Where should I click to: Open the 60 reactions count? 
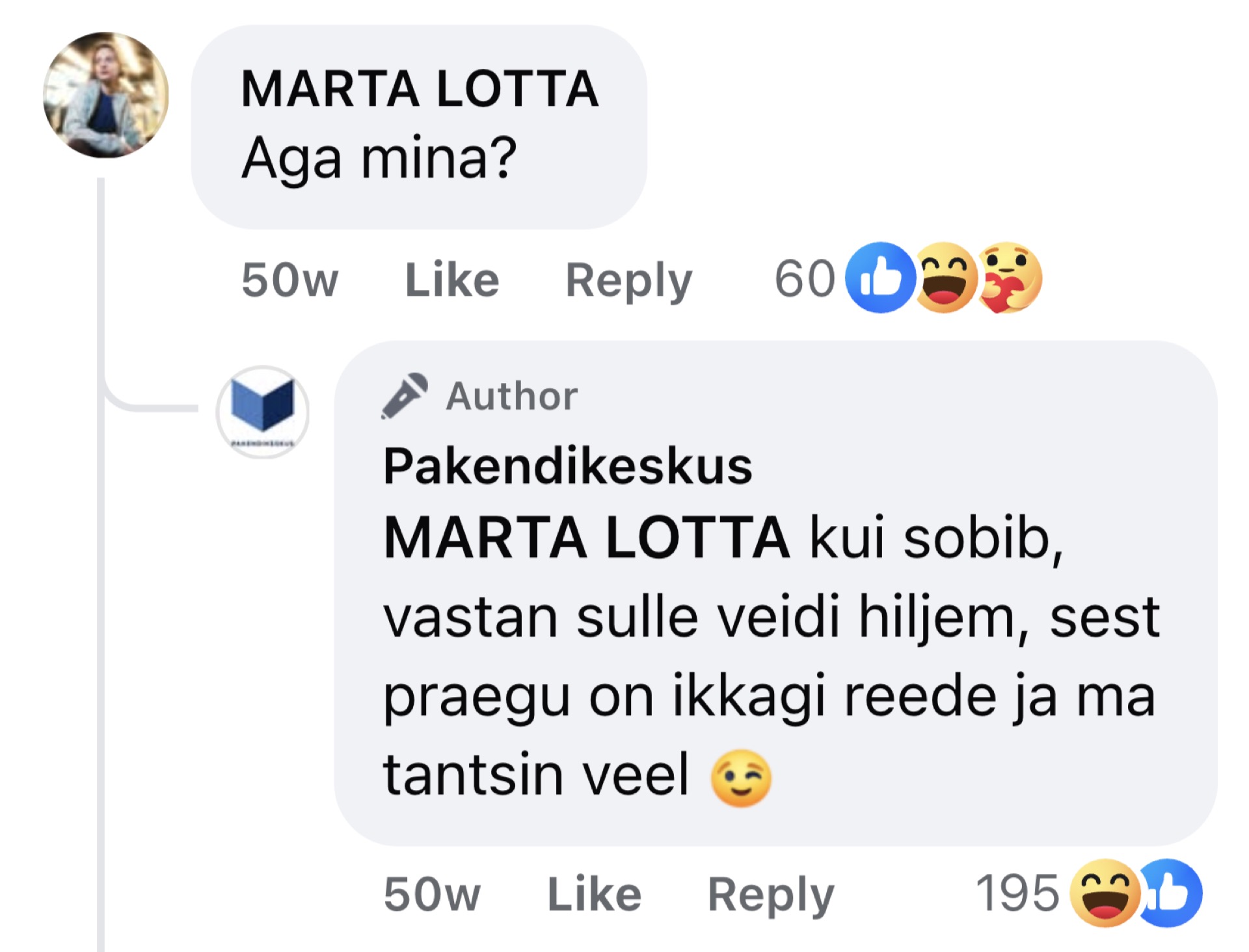click(x=805, y=279)
